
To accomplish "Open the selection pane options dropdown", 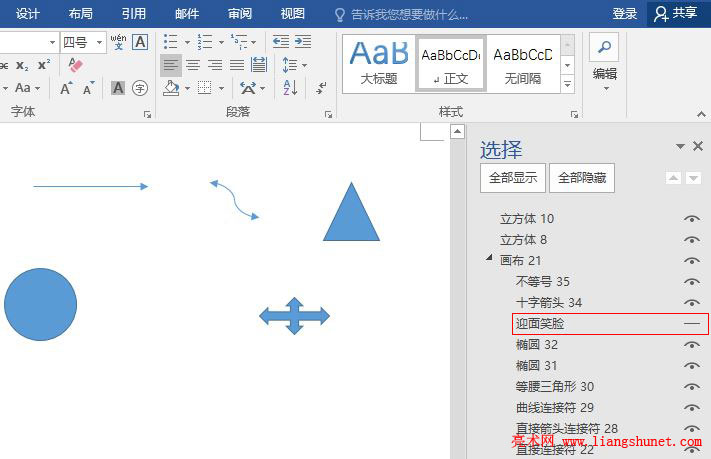I will tap(680, 146).
